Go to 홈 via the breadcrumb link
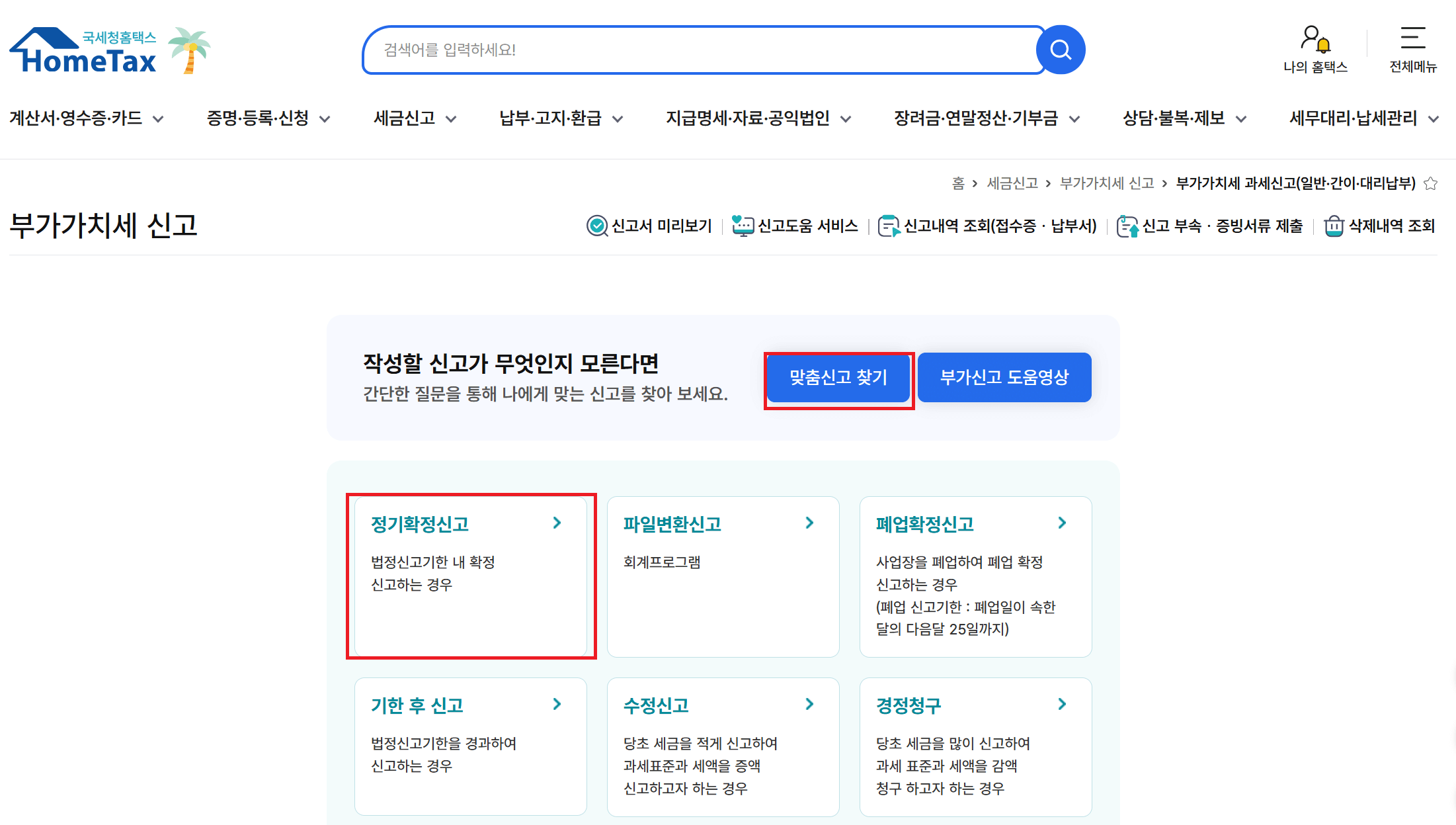 click(x=959, y=183)
